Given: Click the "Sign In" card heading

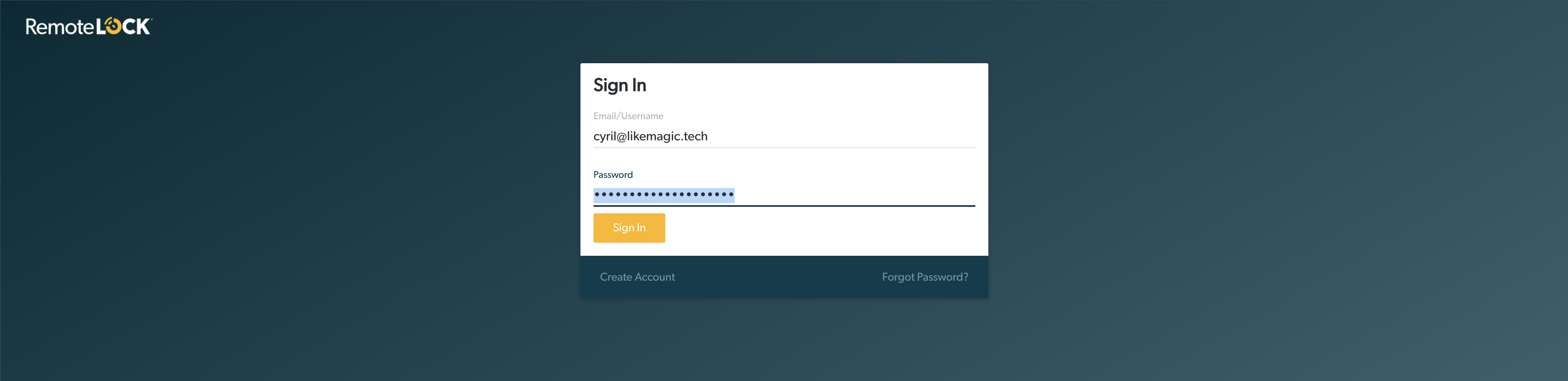Looking at the screenshot, I should coord(619,85).
